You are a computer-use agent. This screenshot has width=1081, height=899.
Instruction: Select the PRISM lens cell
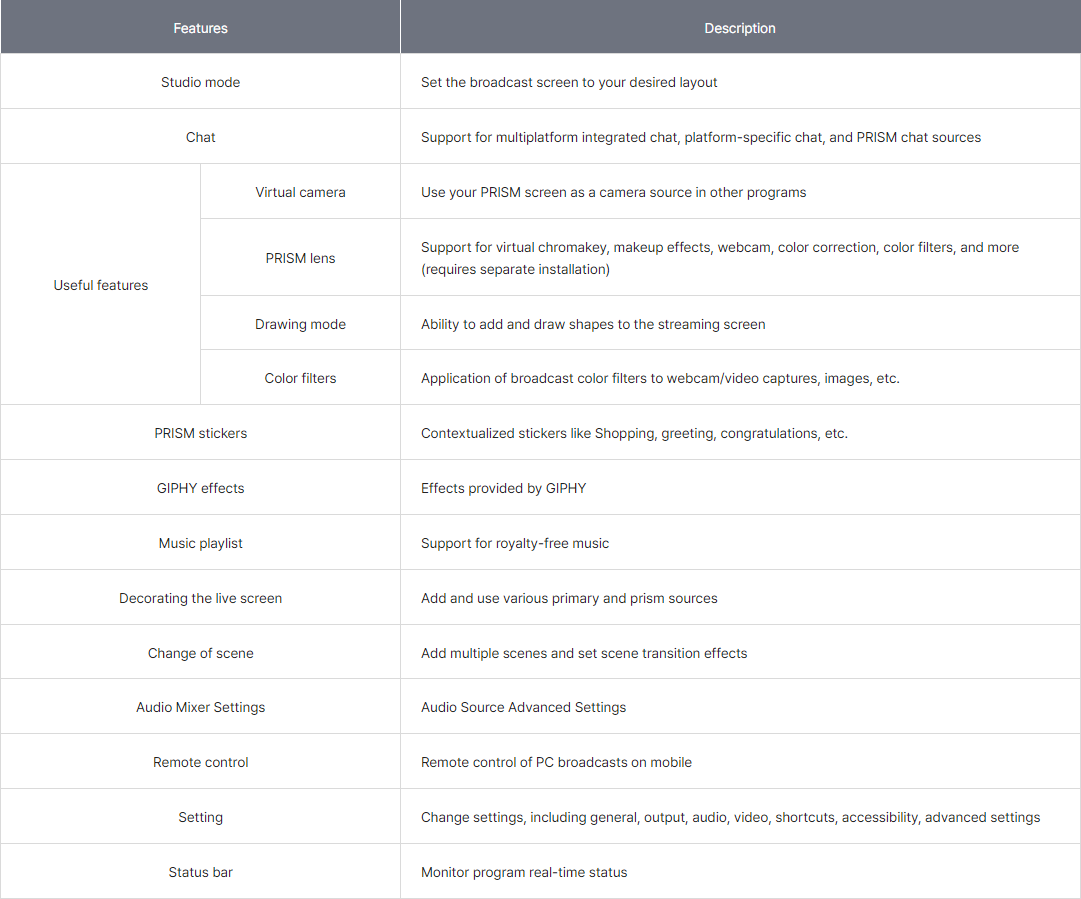pos(300,258)
